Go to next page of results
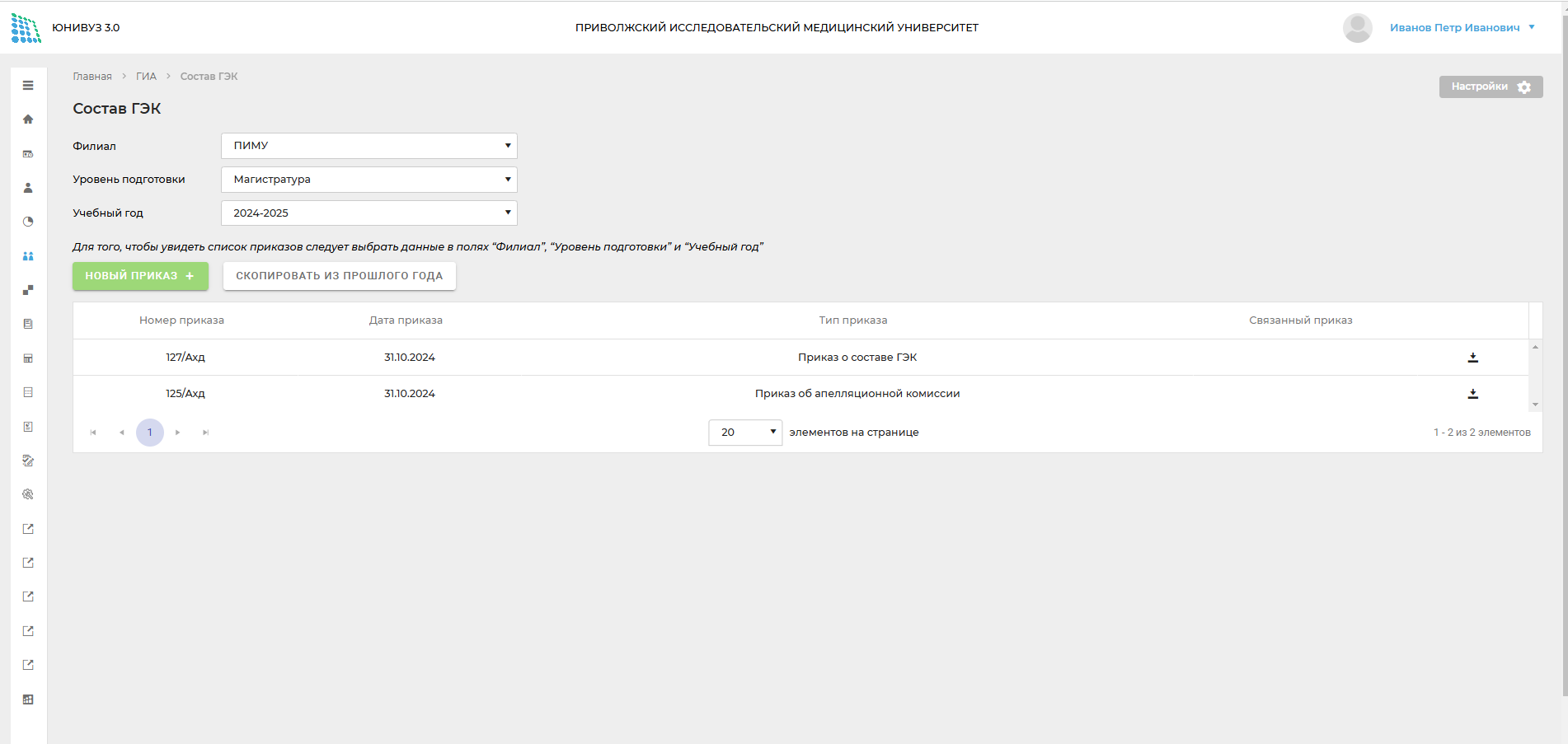This screenshot has width=1568, height=744. click(x=177, y=433)
